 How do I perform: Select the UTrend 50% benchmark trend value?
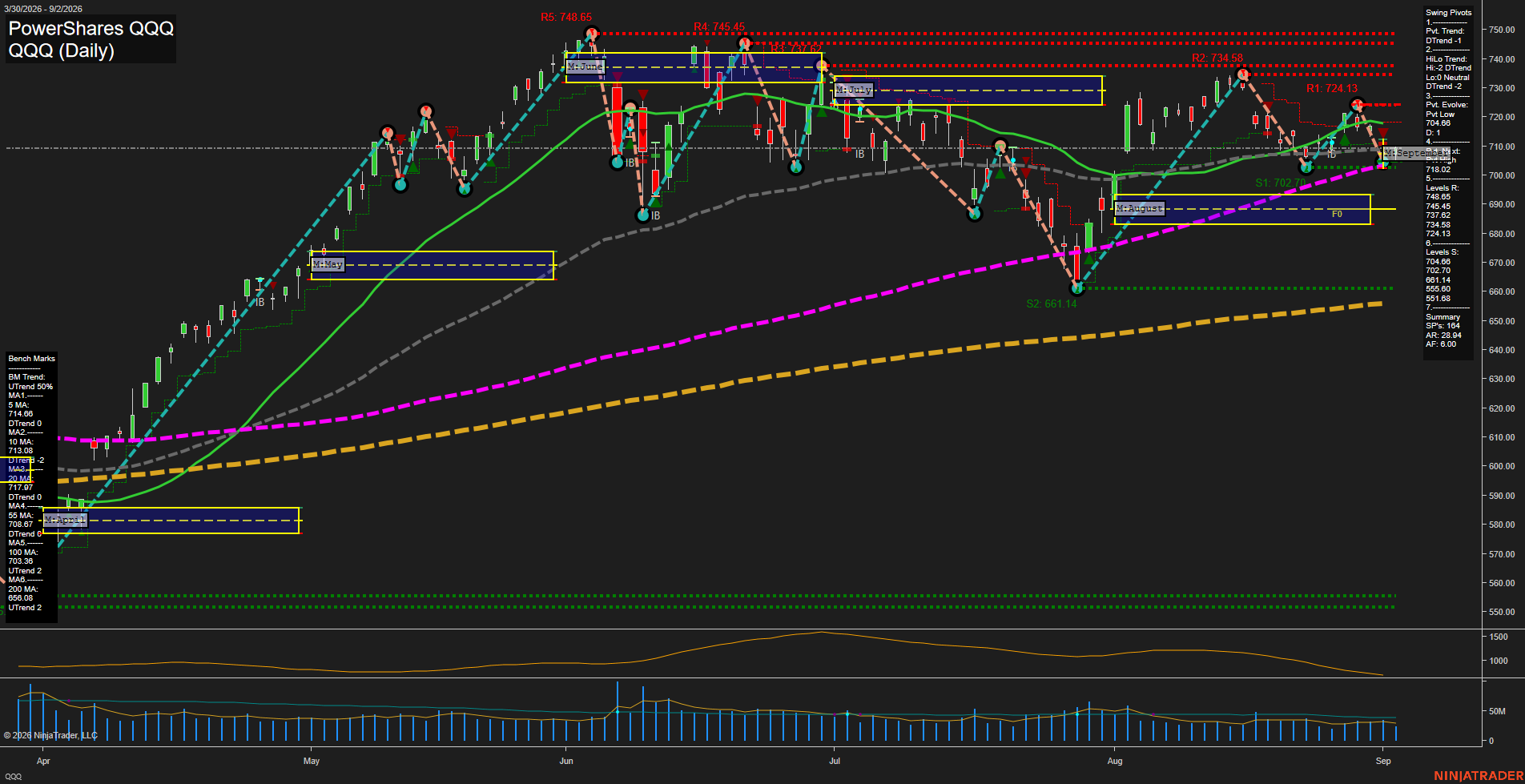pos(30,387)
